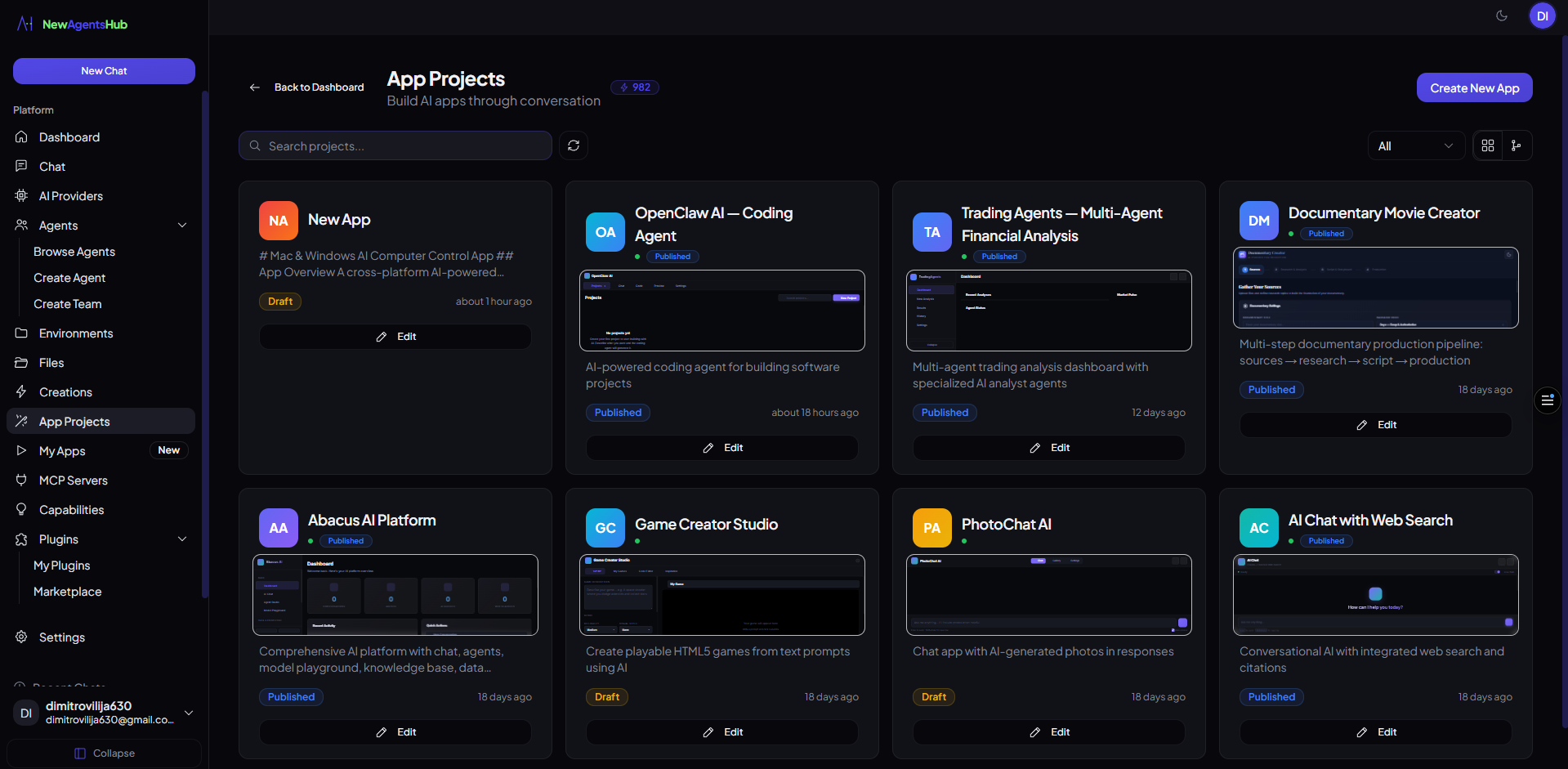Collapse the sidebar
Viewport: 1568px width, 769px height.
(104, 753)
